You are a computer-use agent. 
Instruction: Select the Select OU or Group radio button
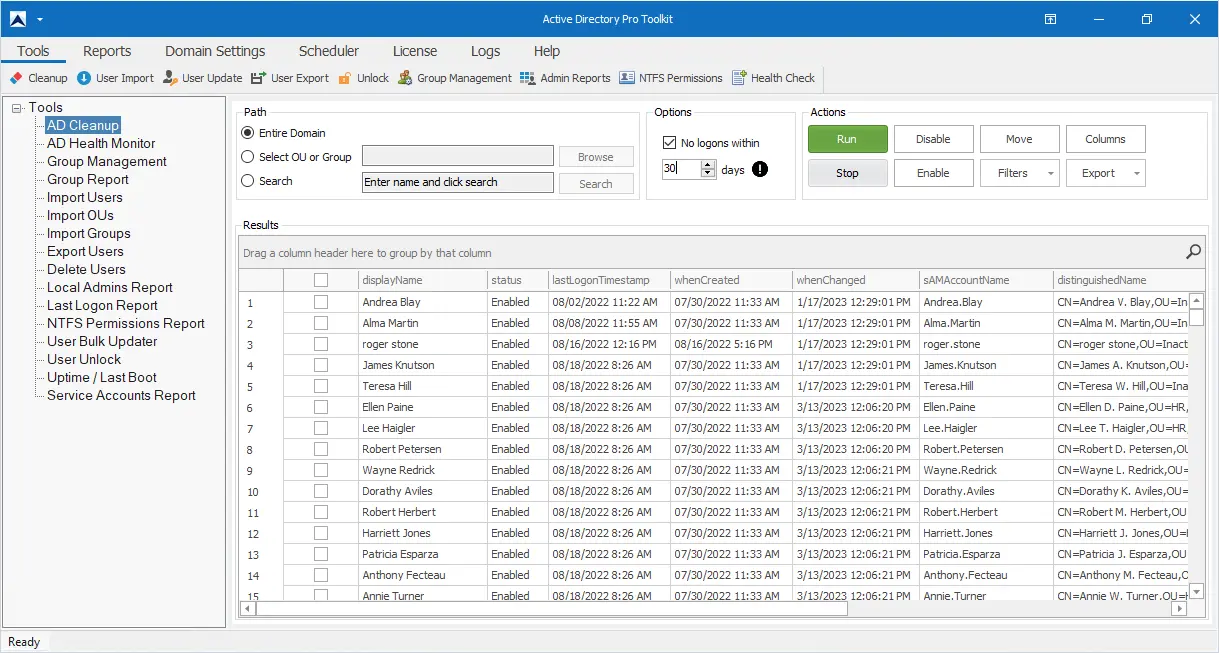click(x=248, y=156)
